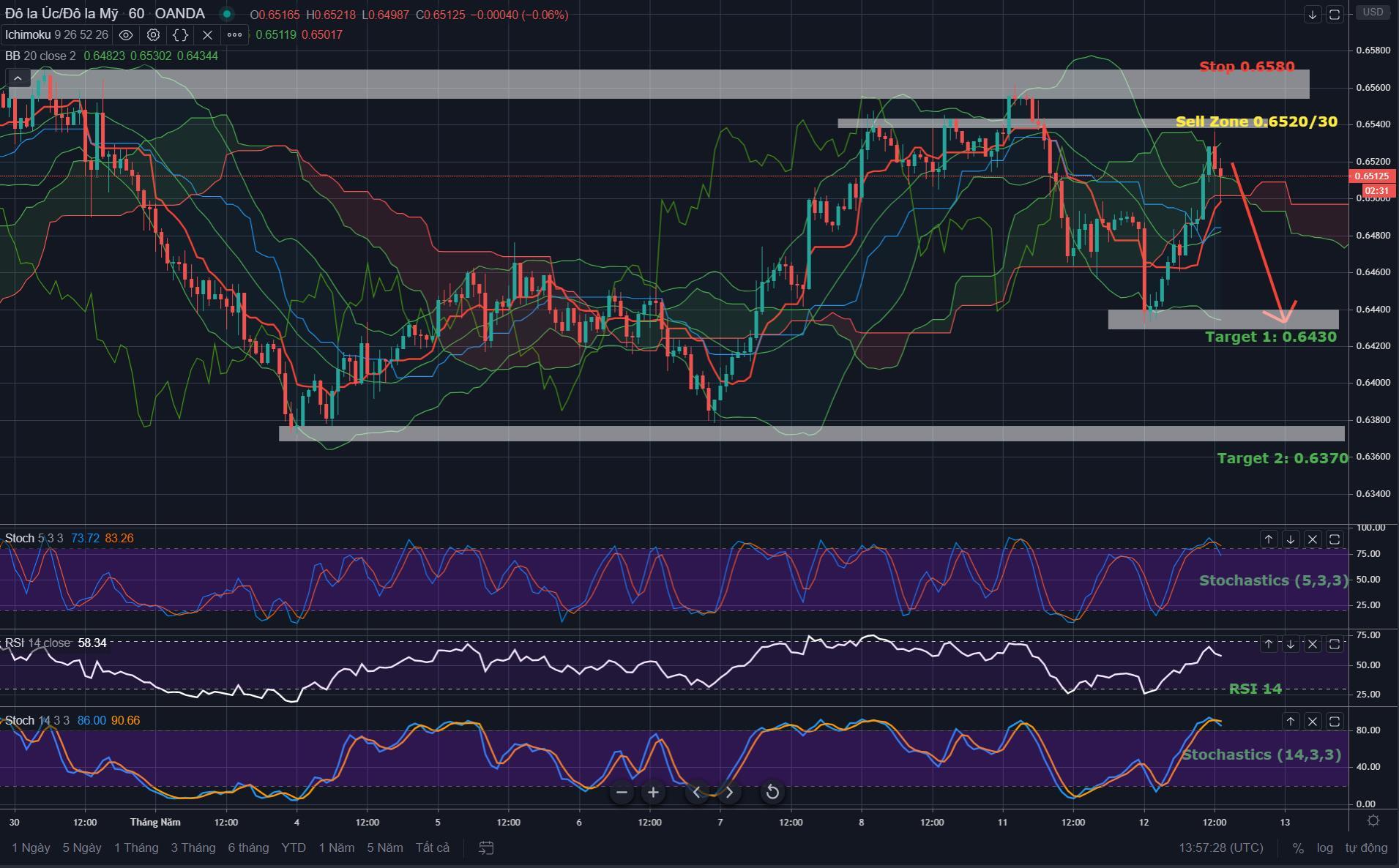This screenshot has height=868, width=1399.
Task: Click the Stochastics (14,3,3) text annotation
Action: tap(1262, 755)
